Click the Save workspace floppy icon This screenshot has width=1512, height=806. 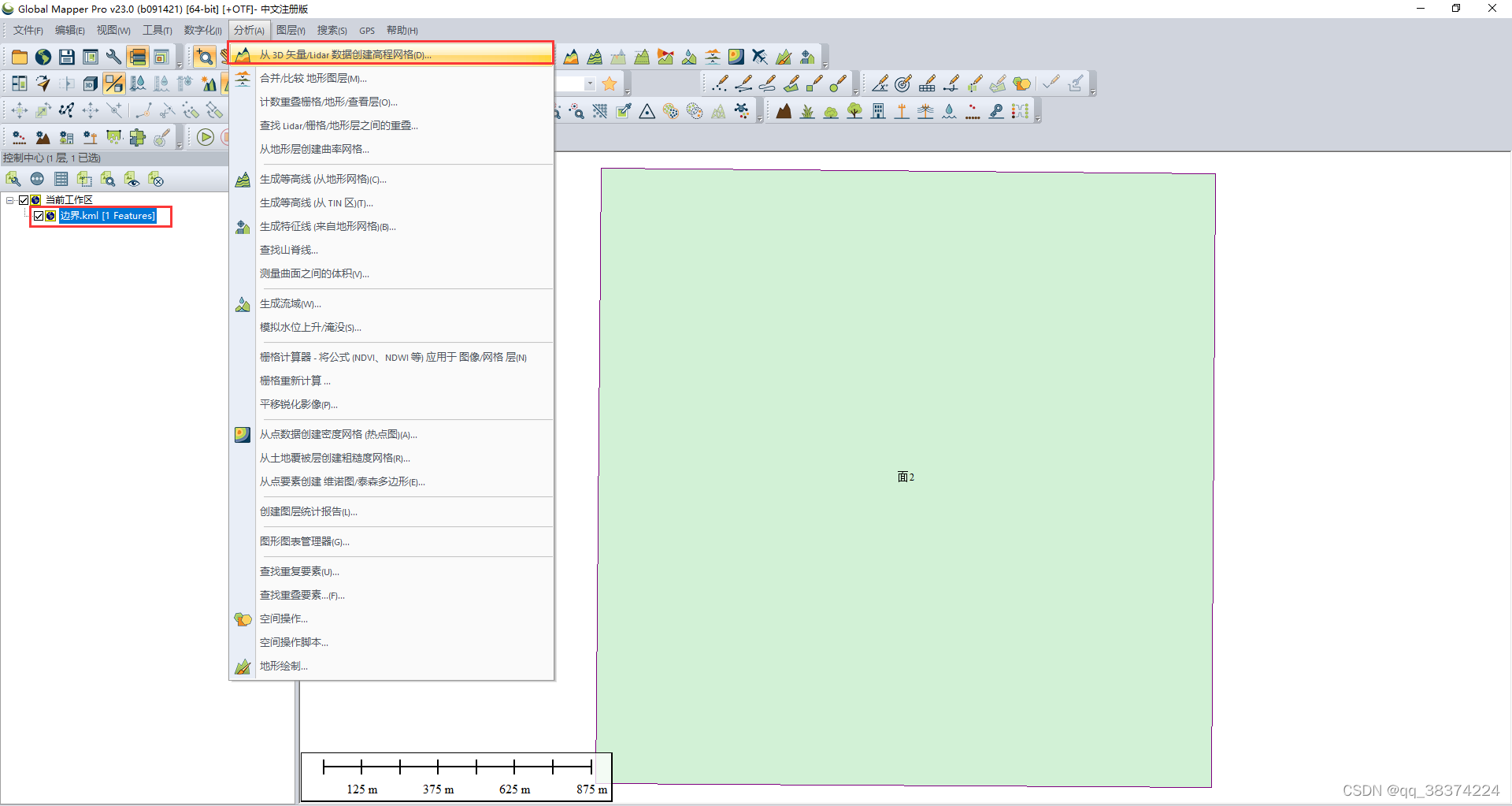click(67, 57)
